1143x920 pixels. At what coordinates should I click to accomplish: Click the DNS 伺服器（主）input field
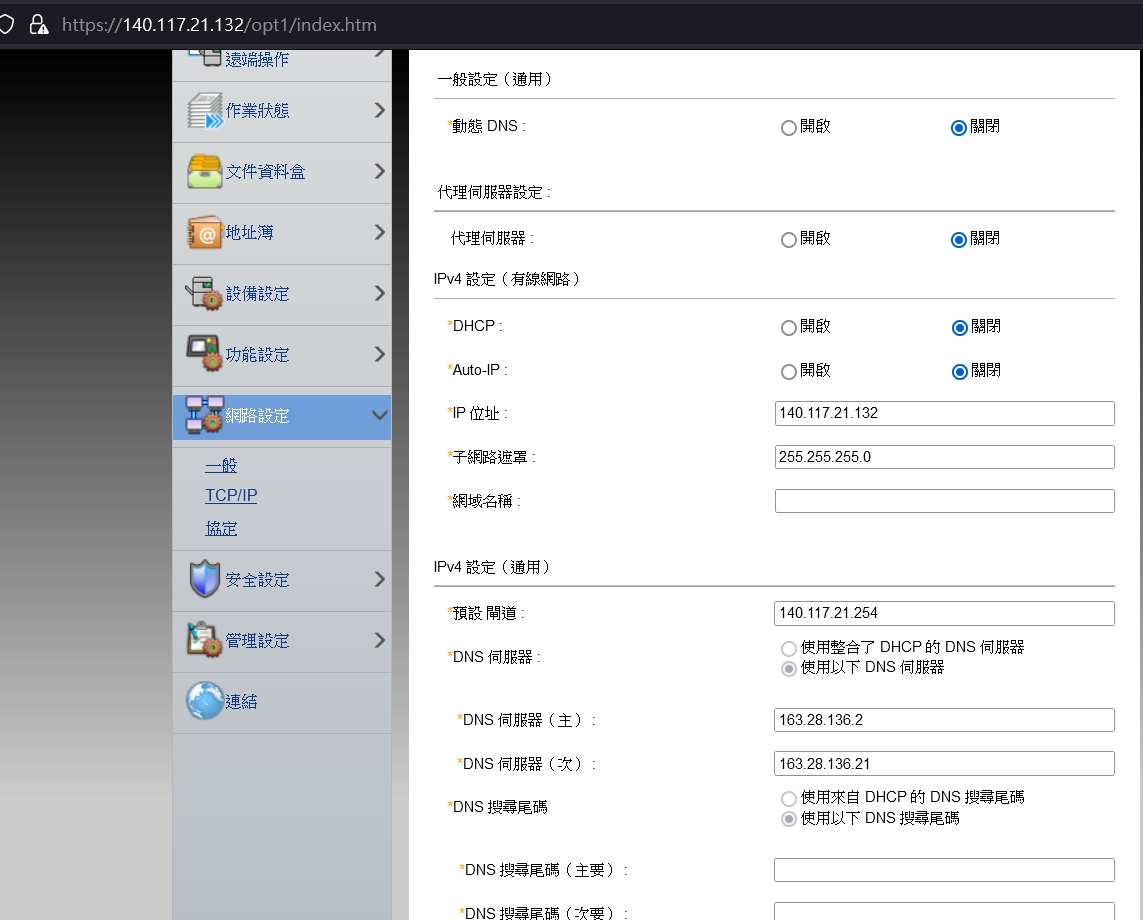click(x=944, y=720)
